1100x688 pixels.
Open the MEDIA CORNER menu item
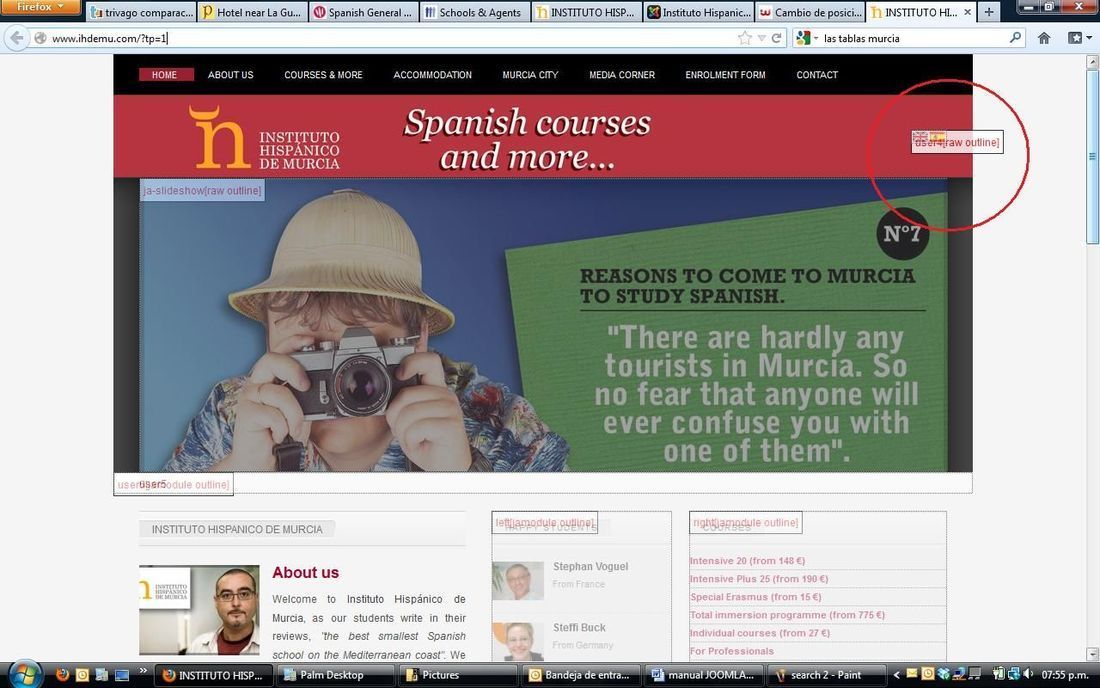coord(622,75)
